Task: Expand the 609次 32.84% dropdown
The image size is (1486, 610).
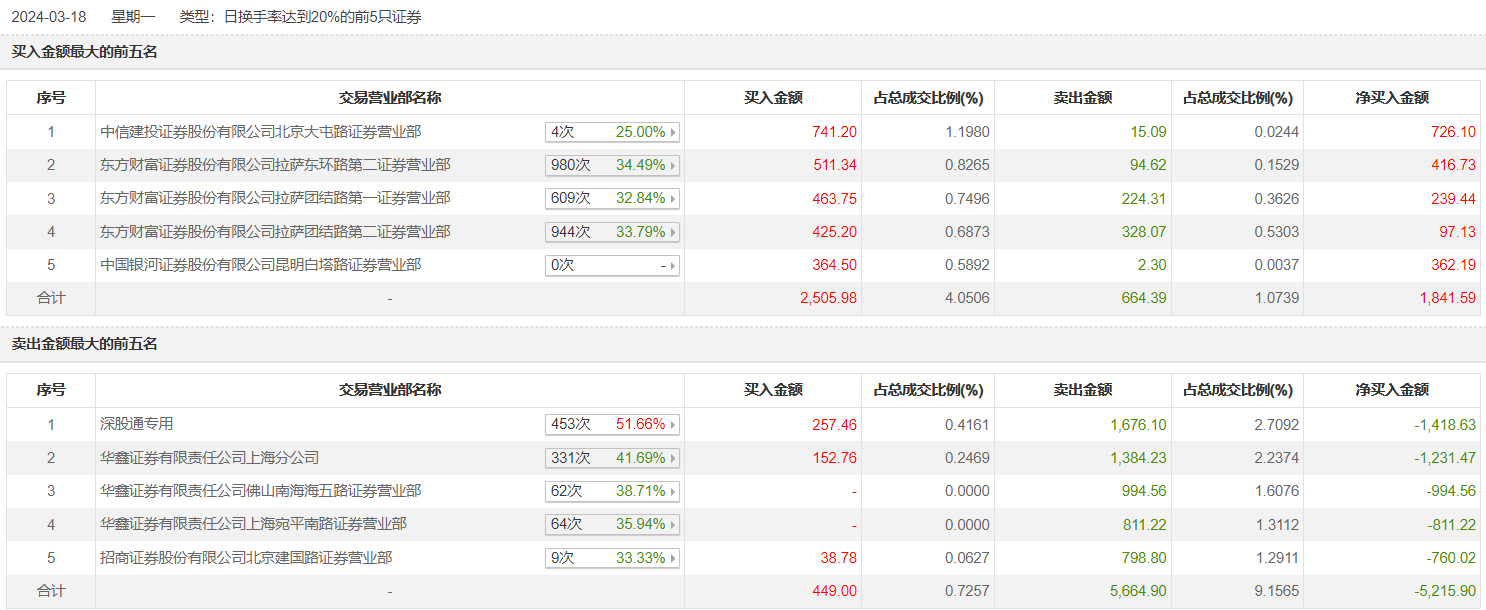Action: pos(612,198)
